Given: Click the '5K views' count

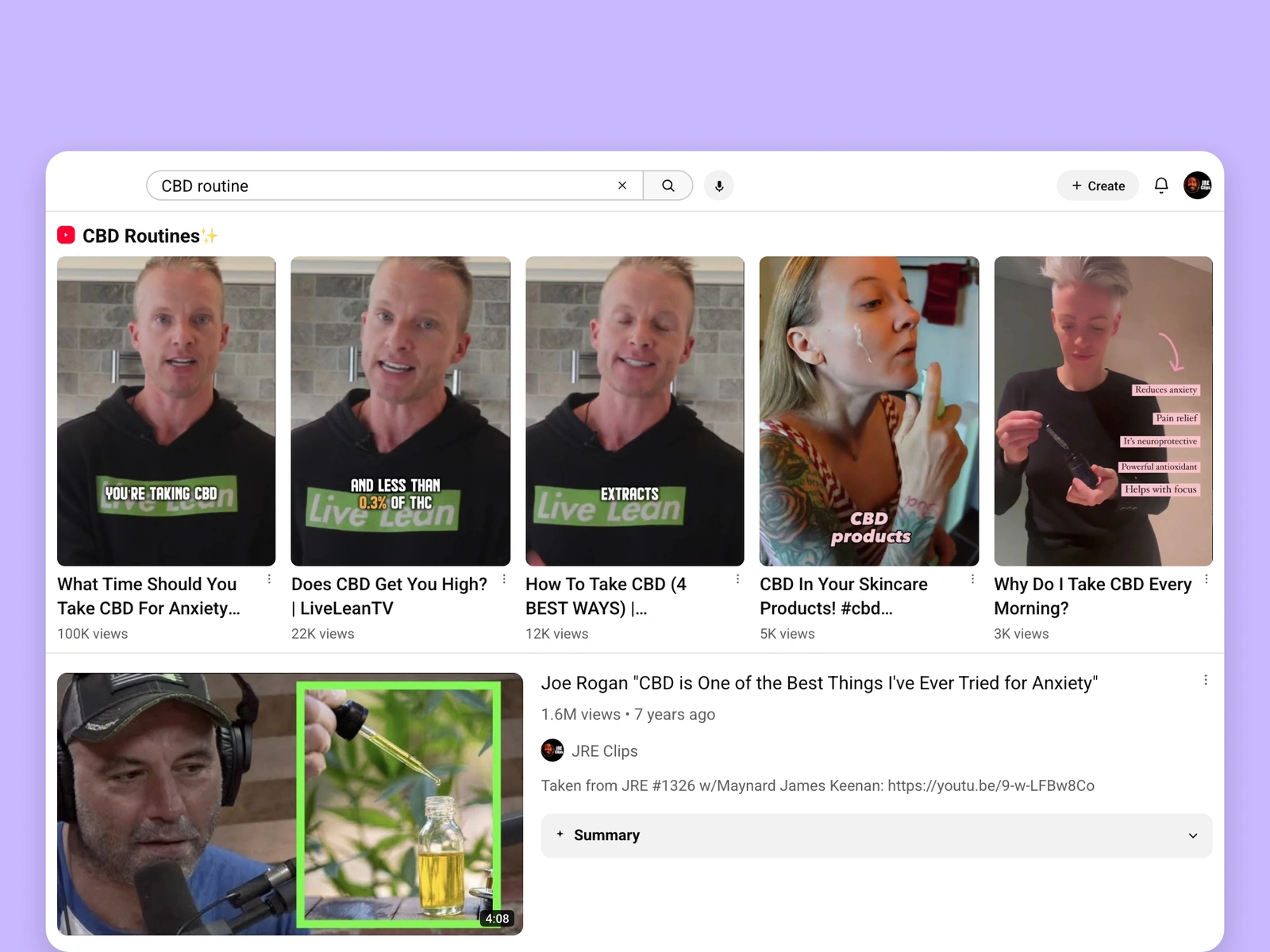Looking at the screenshot, I should 787,634.
